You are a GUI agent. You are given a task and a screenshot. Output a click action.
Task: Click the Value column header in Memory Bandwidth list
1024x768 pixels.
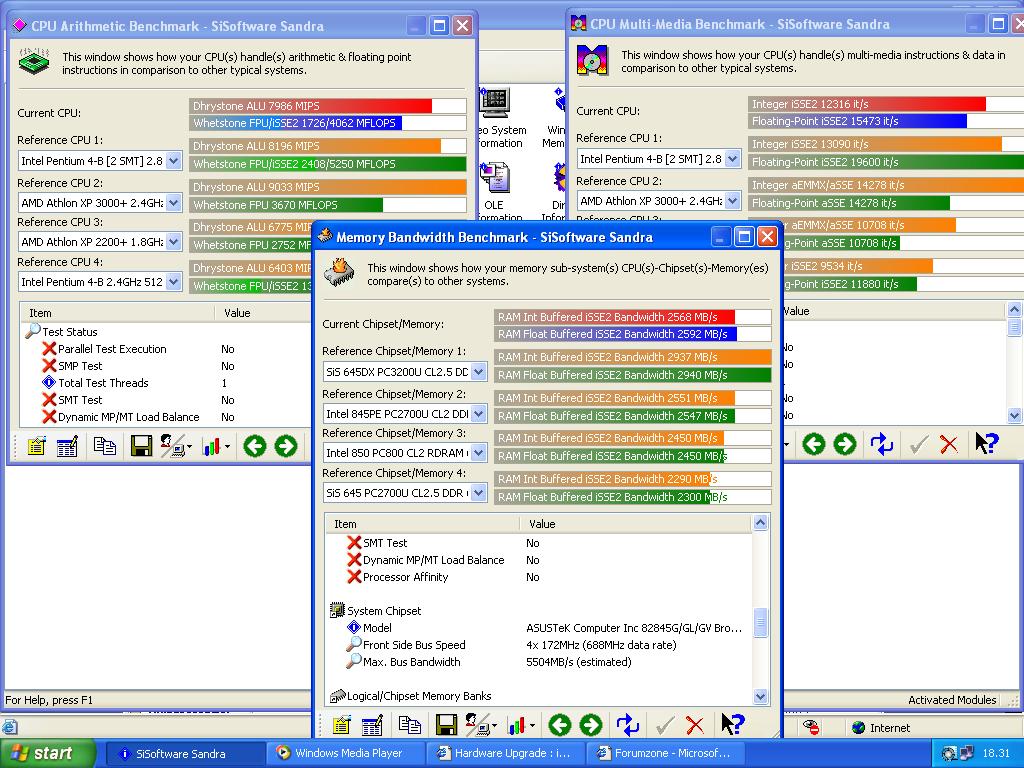click(635, 524)
